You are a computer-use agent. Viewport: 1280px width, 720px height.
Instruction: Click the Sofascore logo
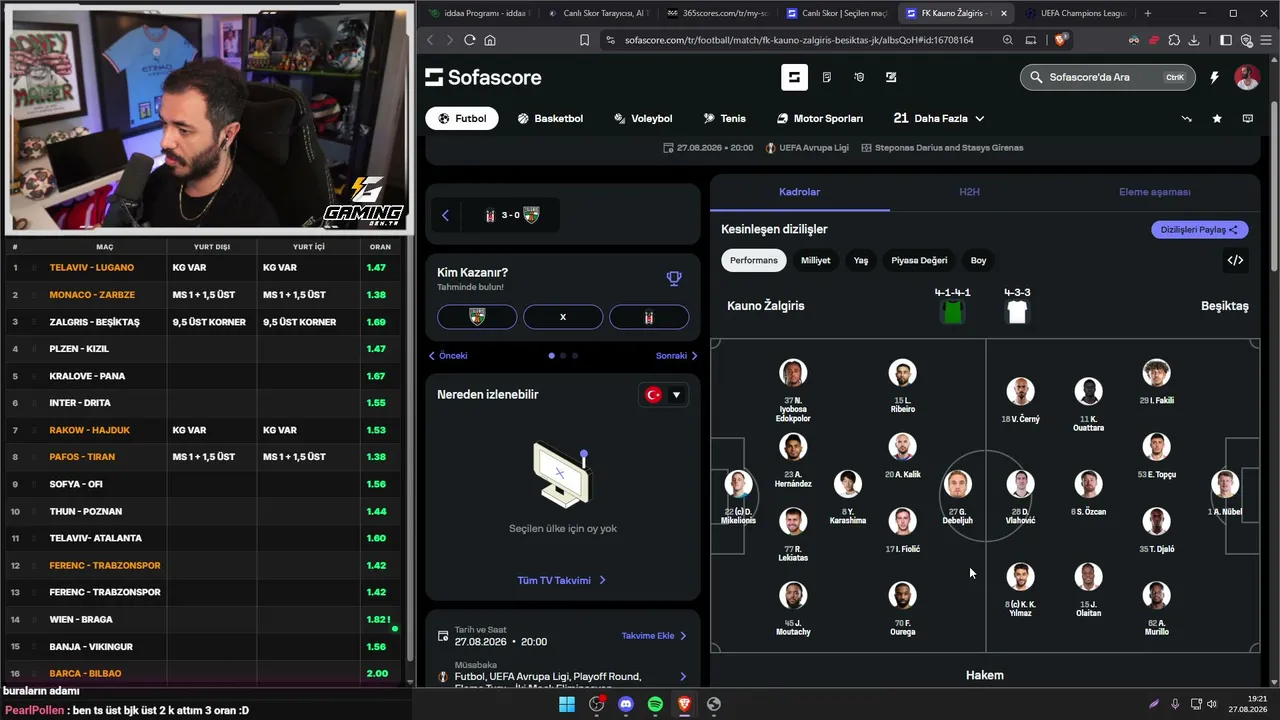[483, 77]
